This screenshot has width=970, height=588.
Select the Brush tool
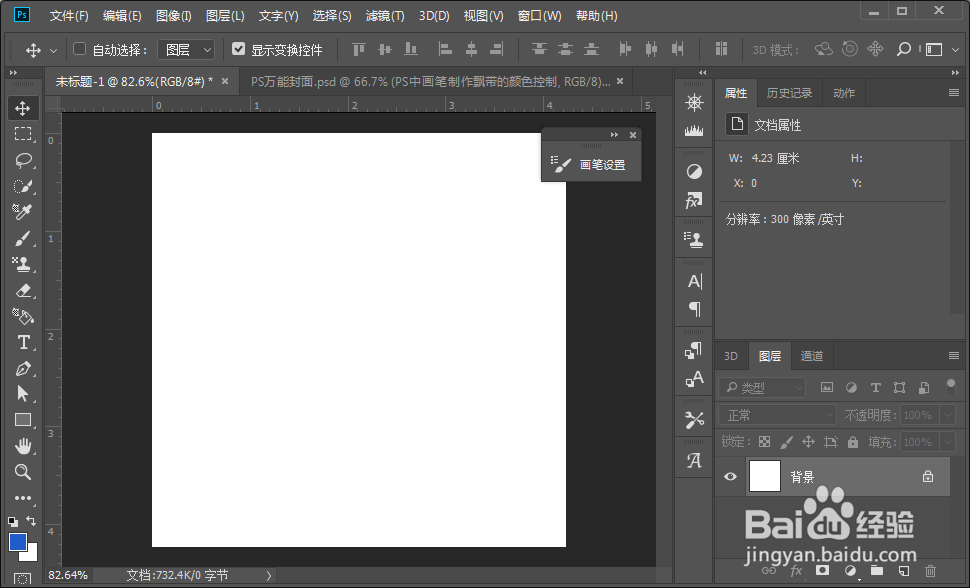(x=23, y=238)
